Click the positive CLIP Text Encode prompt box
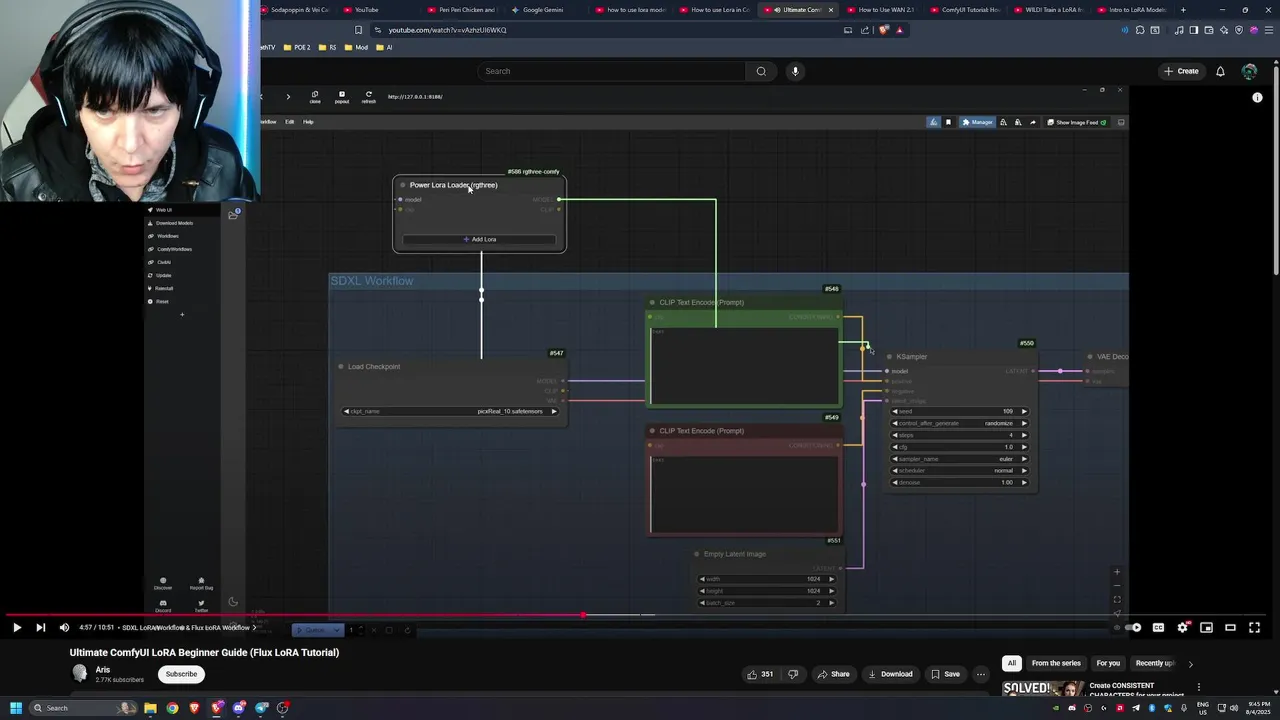Image resolution: width=1280 pixels, height=720 pixels. click(744, 365)
